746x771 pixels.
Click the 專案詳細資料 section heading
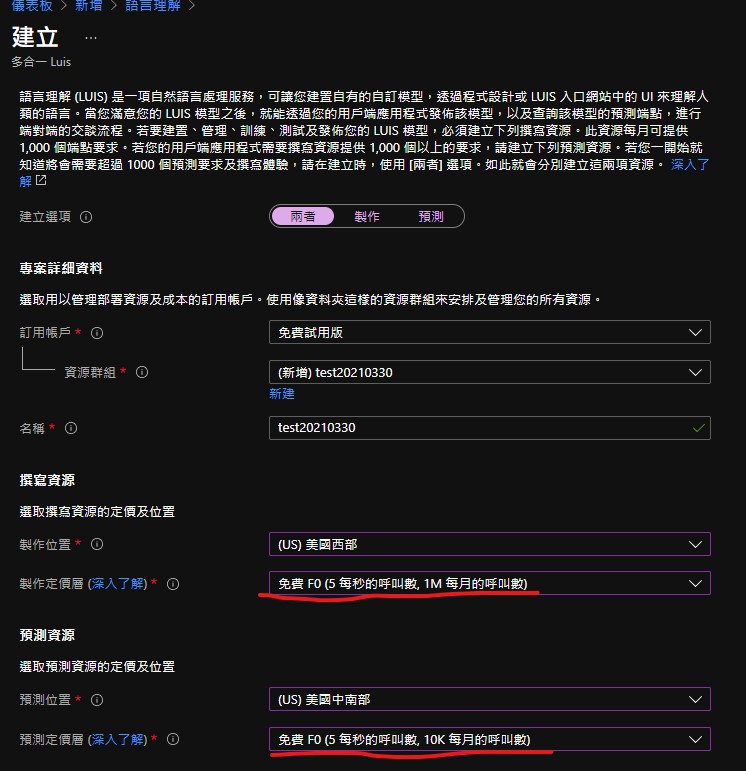click(x=61, y=268)
